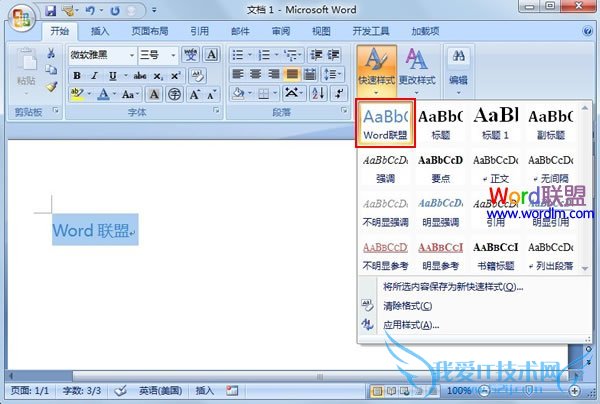Click the Redo icon in quick access toolbar
The image size is (600, 404).
tap(115, 11)
